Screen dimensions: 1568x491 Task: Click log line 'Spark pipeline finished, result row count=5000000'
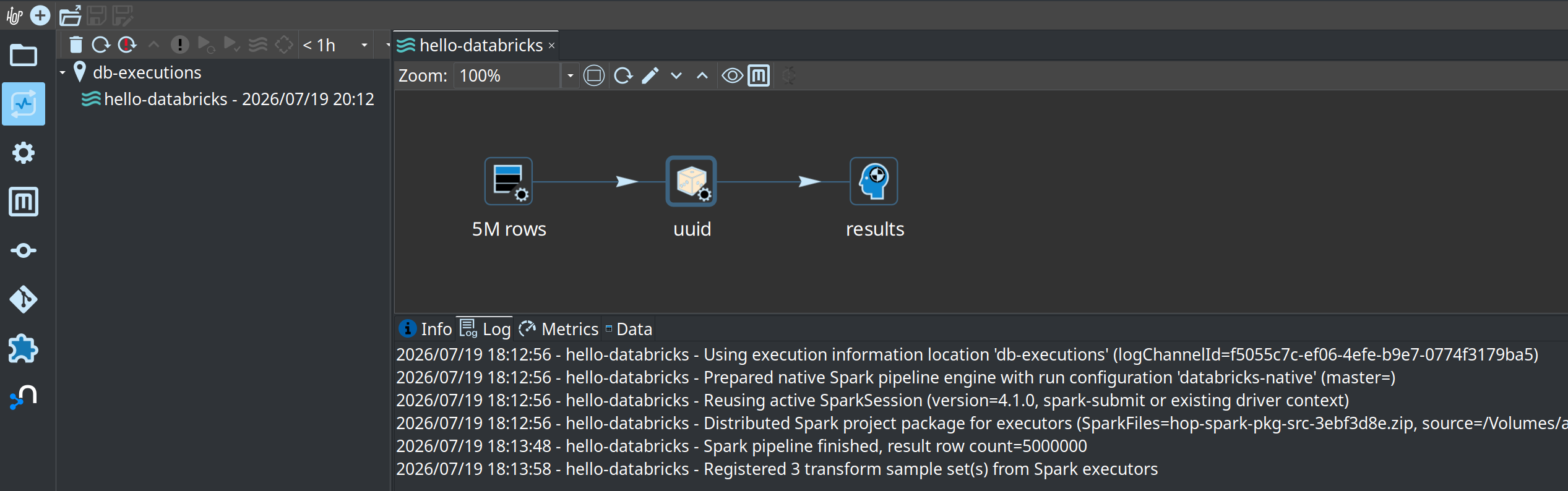click(x=741, y=446)
